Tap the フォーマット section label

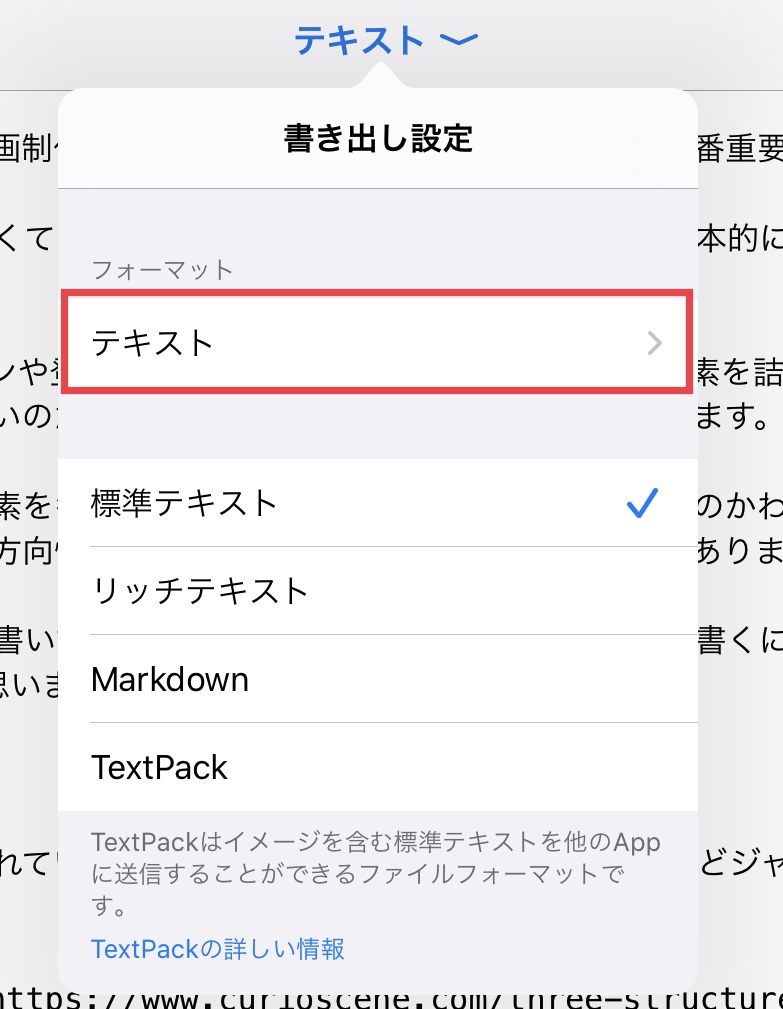pyautogui.click(x=162, y=269)
